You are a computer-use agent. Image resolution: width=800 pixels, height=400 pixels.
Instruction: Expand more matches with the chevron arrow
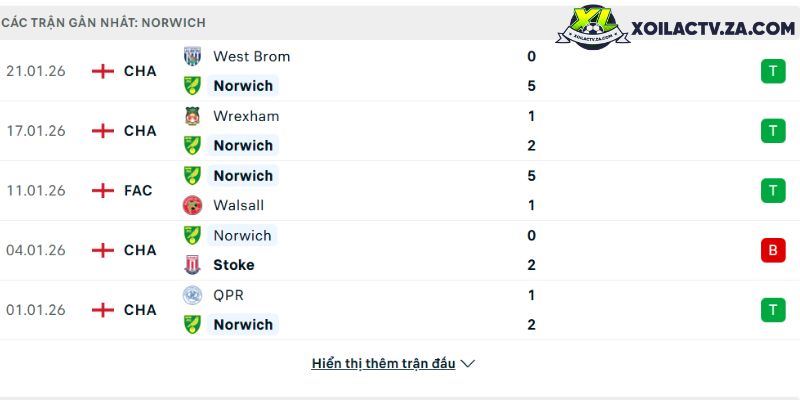[468, 364]
